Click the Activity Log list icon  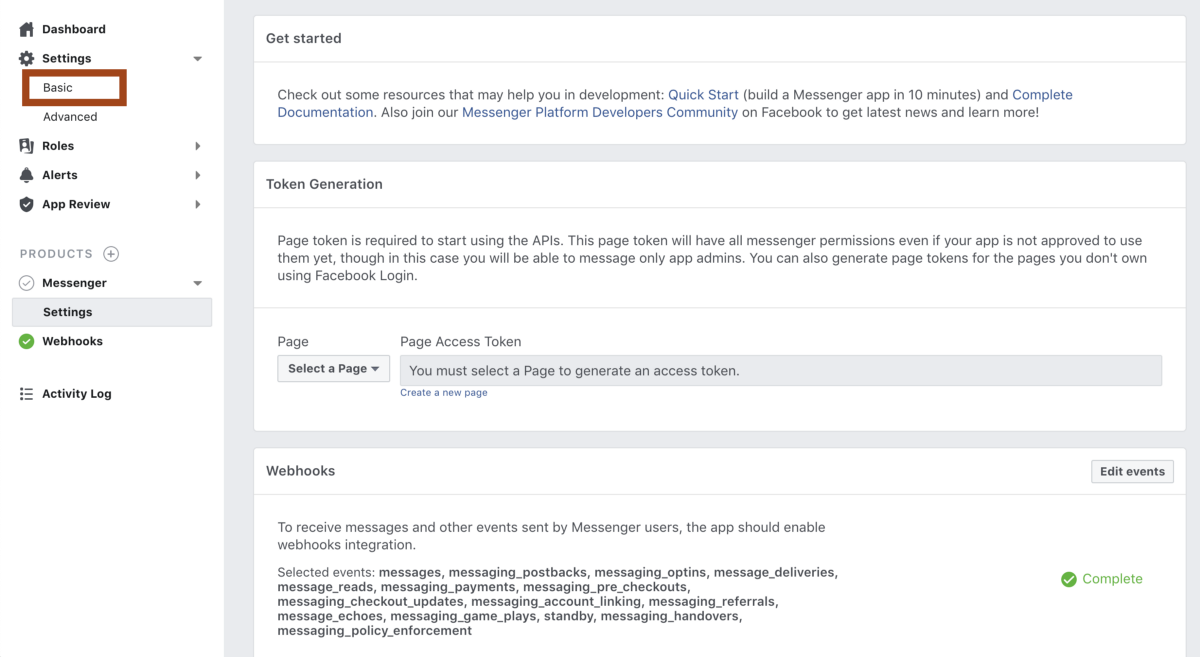[27, 394]
